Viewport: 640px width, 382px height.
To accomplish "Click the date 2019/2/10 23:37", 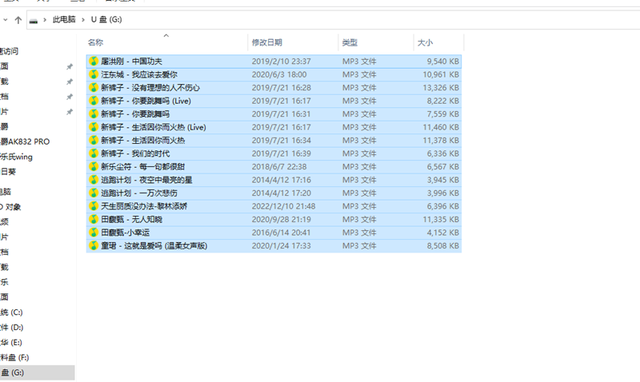I will coord(281,61).
